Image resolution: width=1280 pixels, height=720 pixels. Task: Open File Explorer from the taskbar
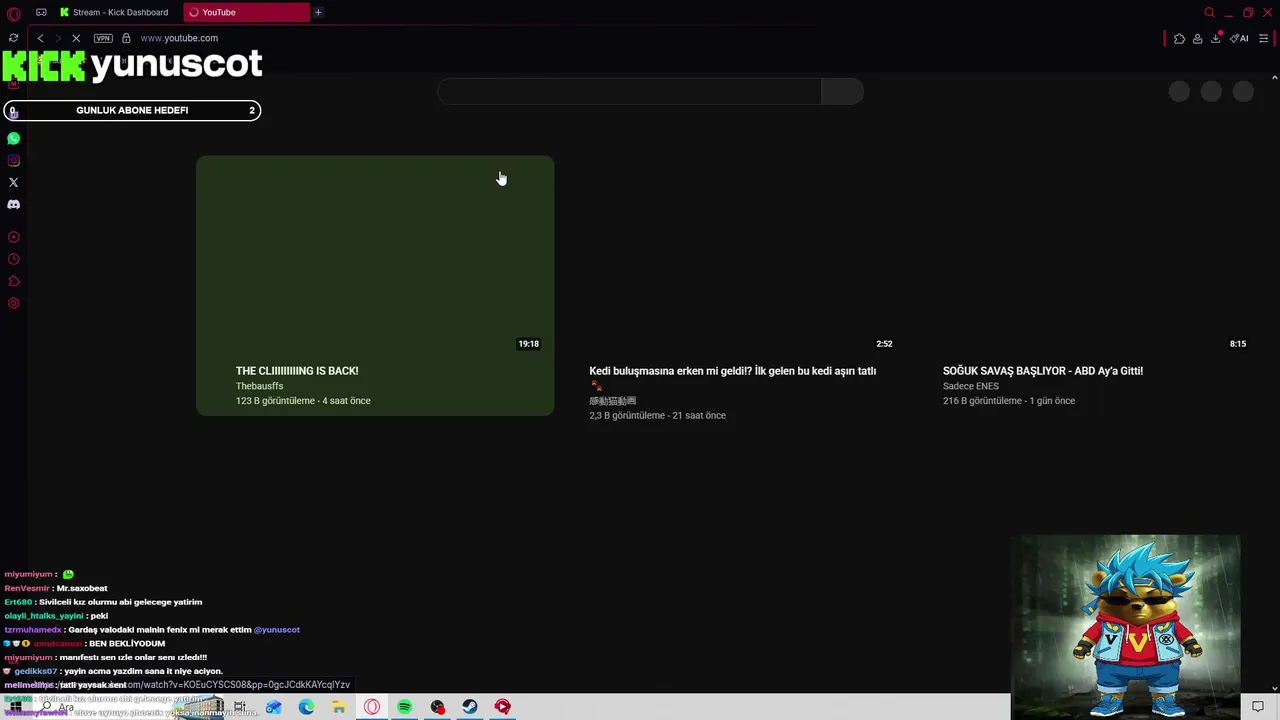339,707
